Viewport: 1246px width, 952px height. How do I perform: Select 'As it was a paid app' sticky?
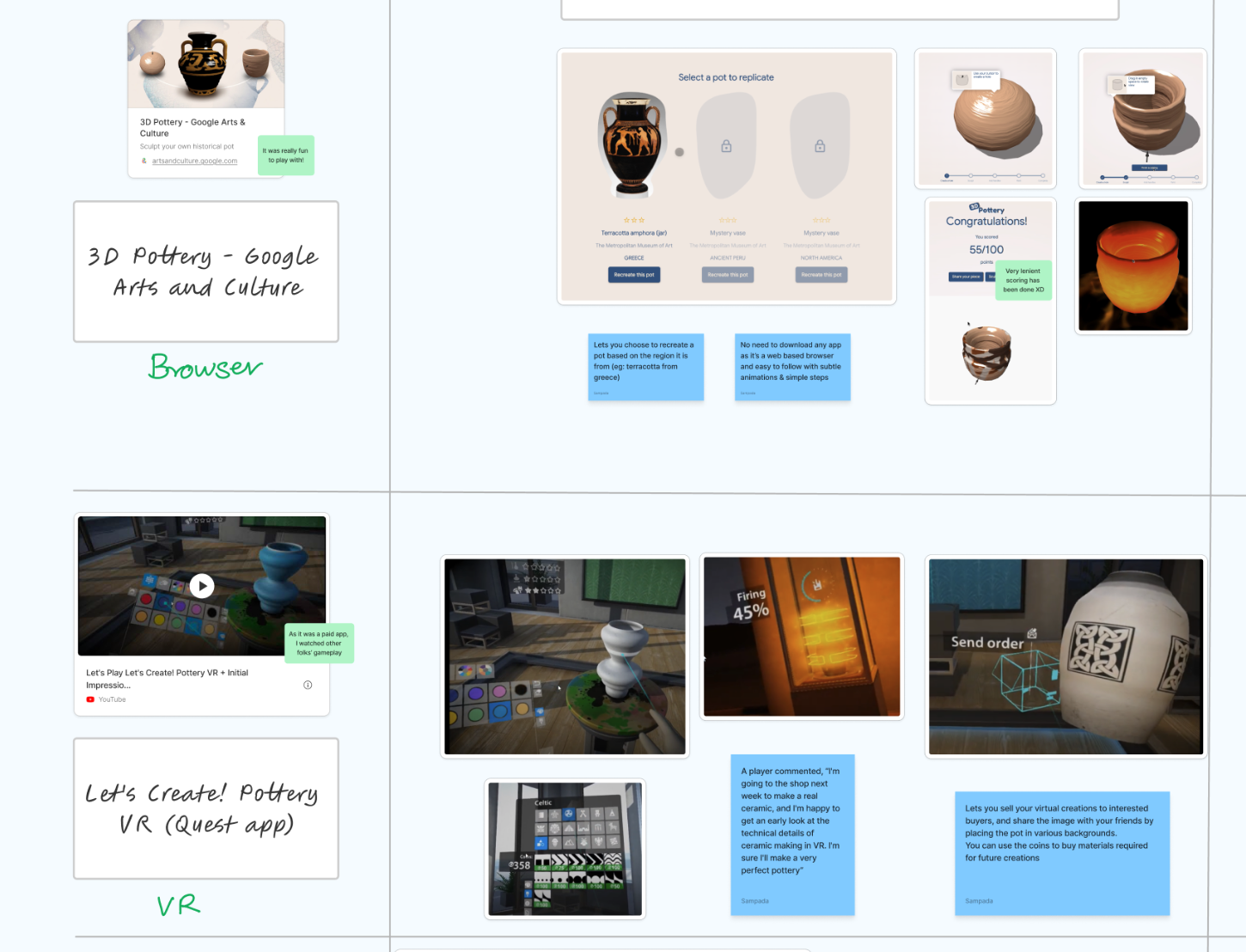319,643
